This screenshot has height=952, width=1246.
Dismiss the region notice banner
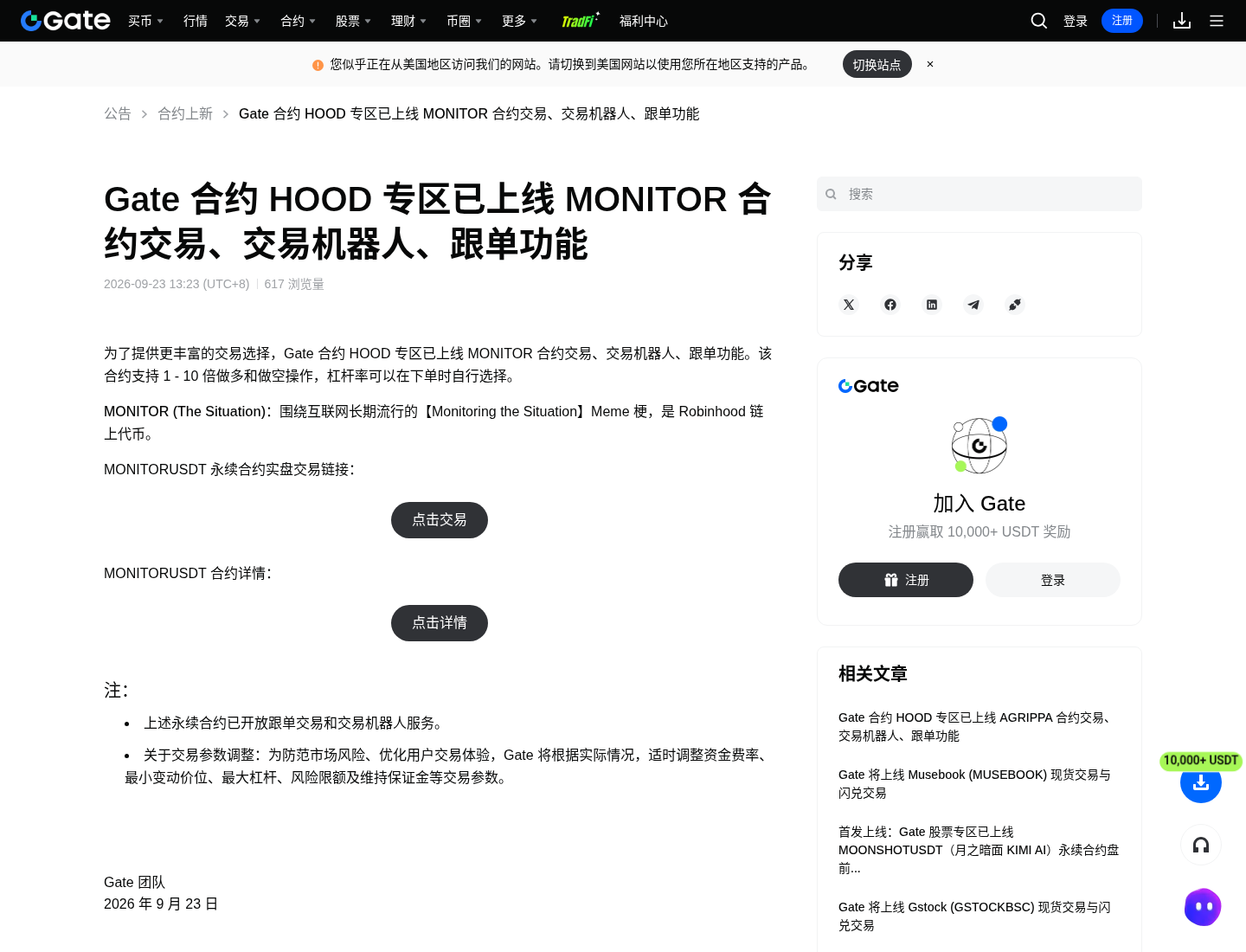click(930, 64)
